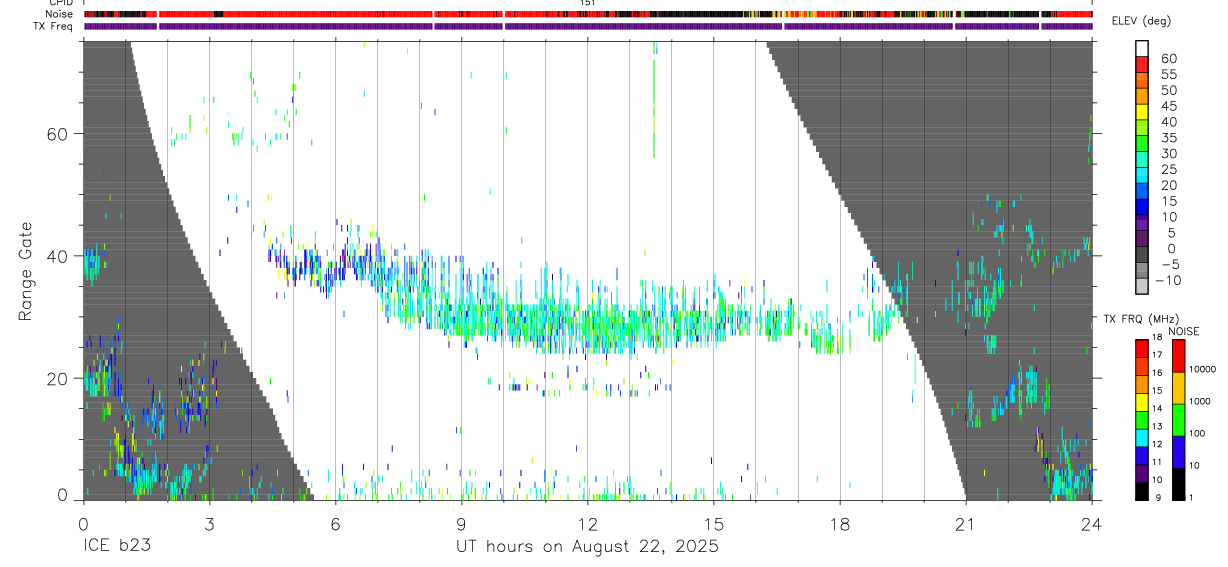Image resolution: width=1228 pixels, height=567 pixels.
Task: Click the purple TX Freq strip above plot
Action: pyautogui.click(x=588, y=26)
